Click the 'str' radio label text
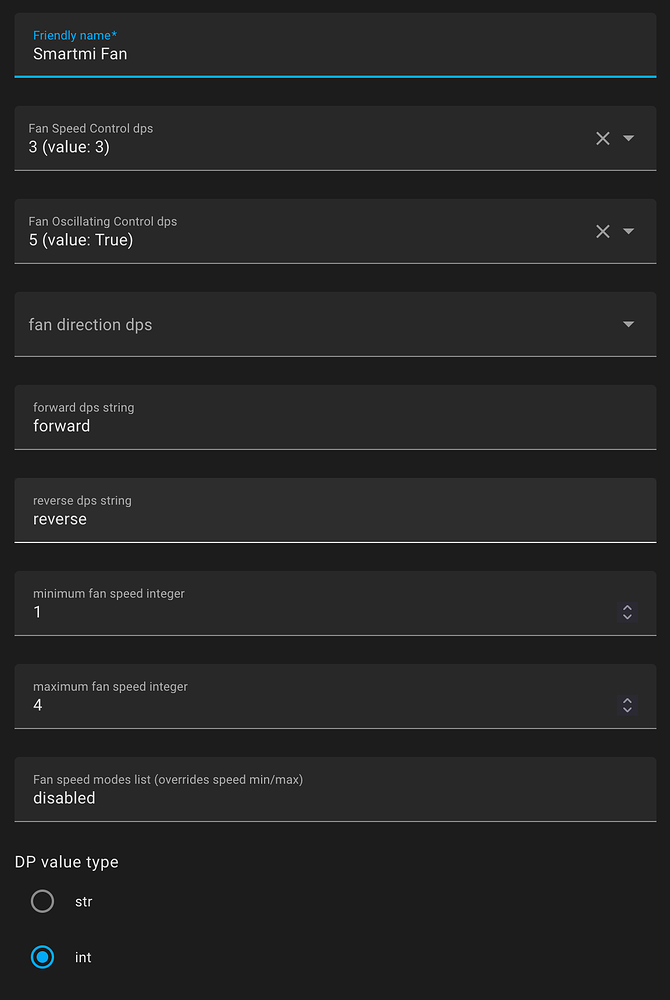Viewport: 670px width, 1000px height. click(84, 902)
